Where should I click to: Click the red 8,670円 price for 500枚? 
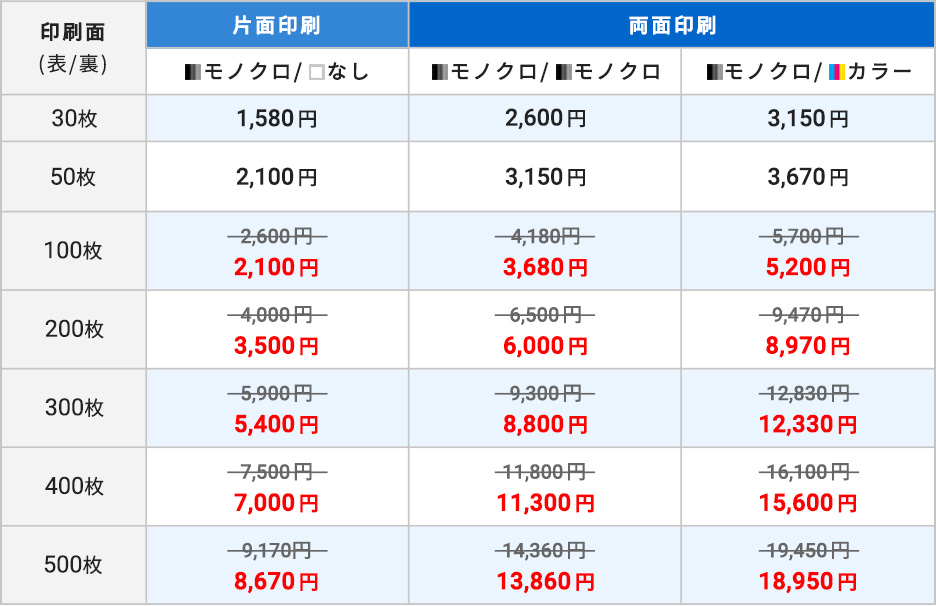(277, 582)
